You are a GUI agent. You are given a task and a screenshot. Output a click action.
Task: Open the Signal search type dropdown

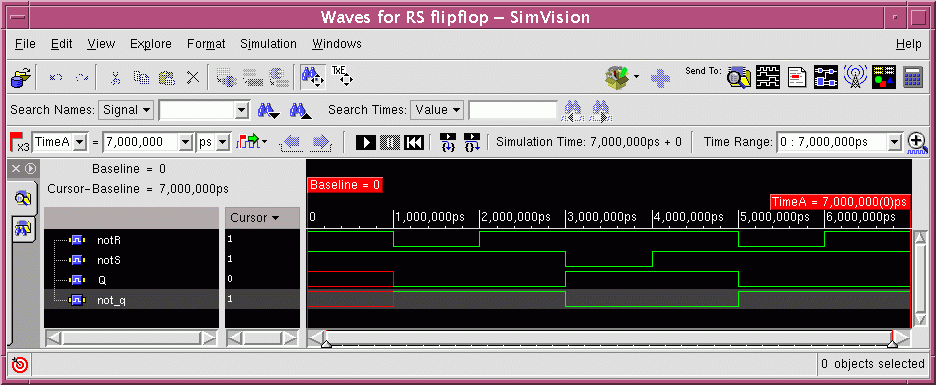[126, 110]
